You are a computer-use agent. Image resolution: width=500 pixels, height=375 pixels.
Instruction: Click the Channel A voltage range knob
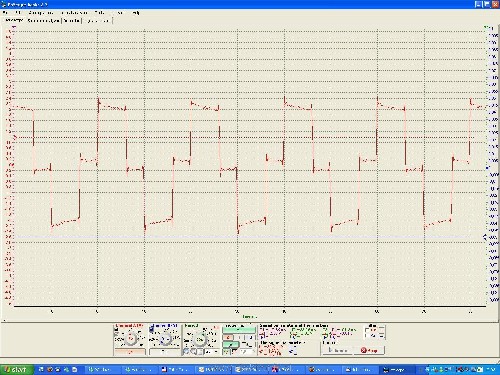pos(130,339)
